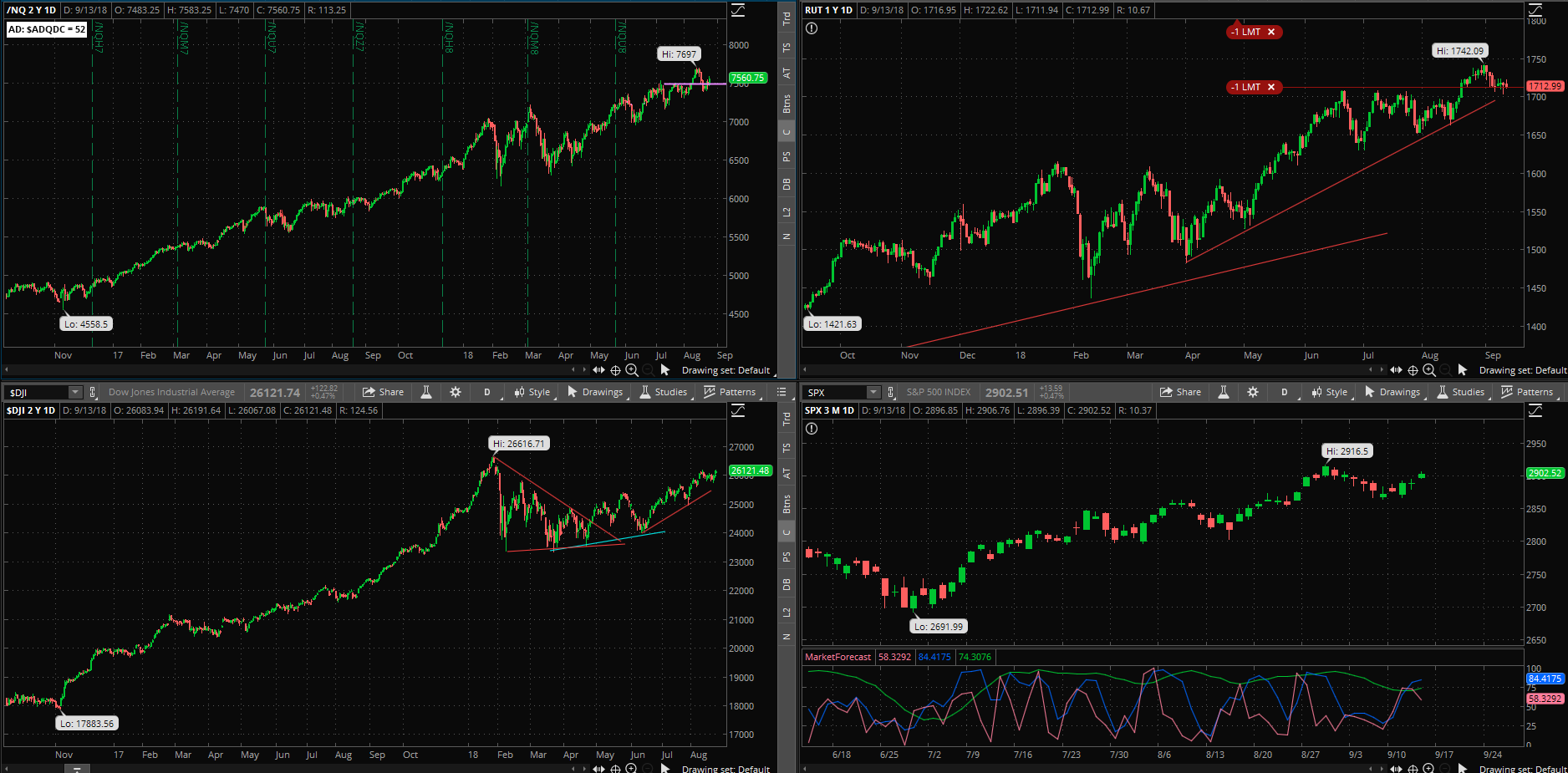
Task: Click the AD: $ADQDC = 52 label
Action: [47, 29]
